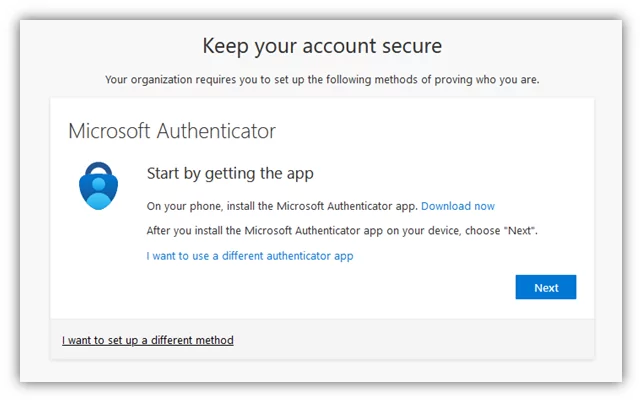
Task: Click the After you install instruction line
Action: (x=342, y=230)
